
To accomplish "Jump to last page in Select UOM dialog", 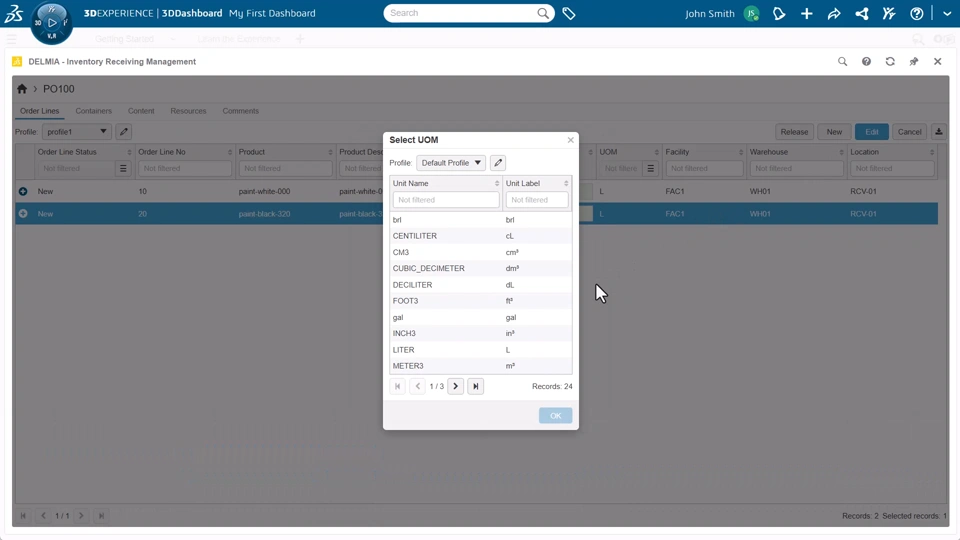I will [x=476, y=386].
